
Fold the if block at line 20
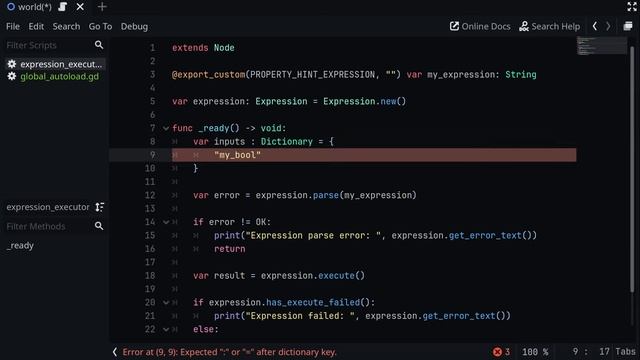(166, 302)
